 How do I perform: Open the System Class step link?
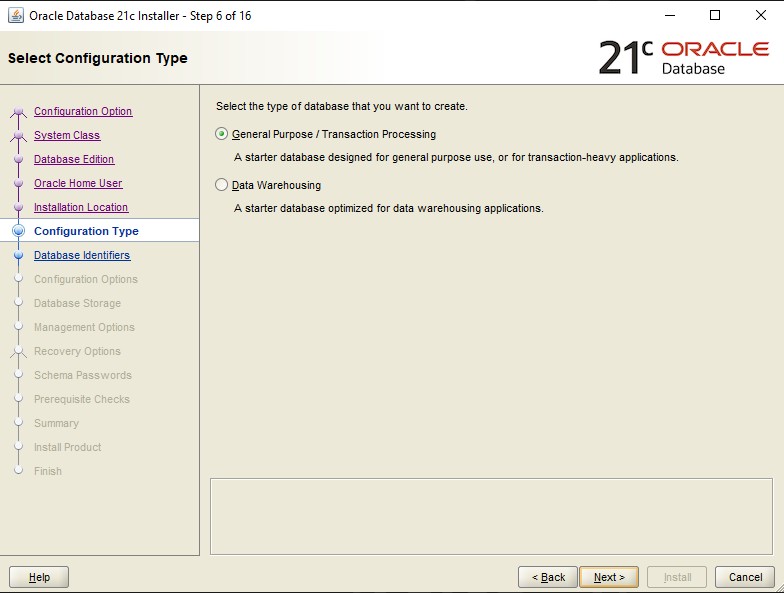67,135
